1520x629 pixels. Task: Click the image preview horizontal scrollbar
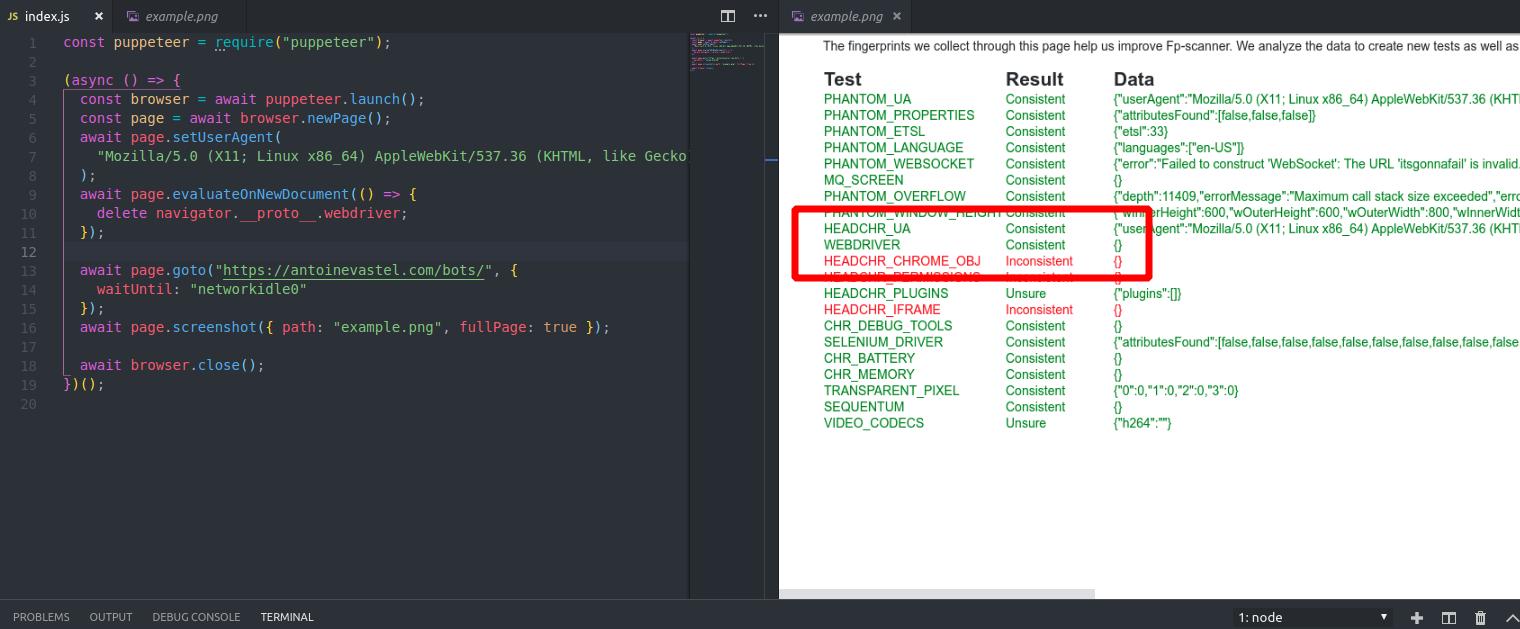tap(937, 594)
